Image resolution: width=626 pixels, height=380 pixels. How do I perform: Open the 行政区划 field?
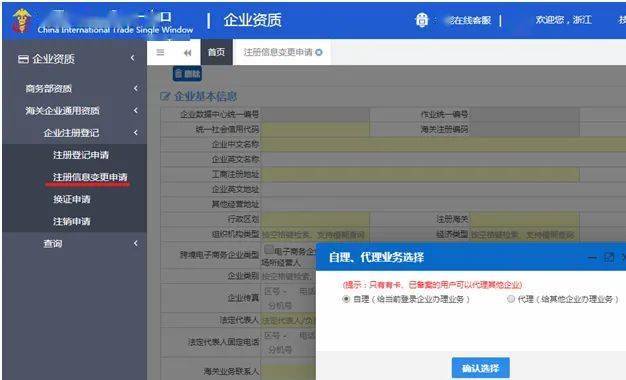coord(315,219)
